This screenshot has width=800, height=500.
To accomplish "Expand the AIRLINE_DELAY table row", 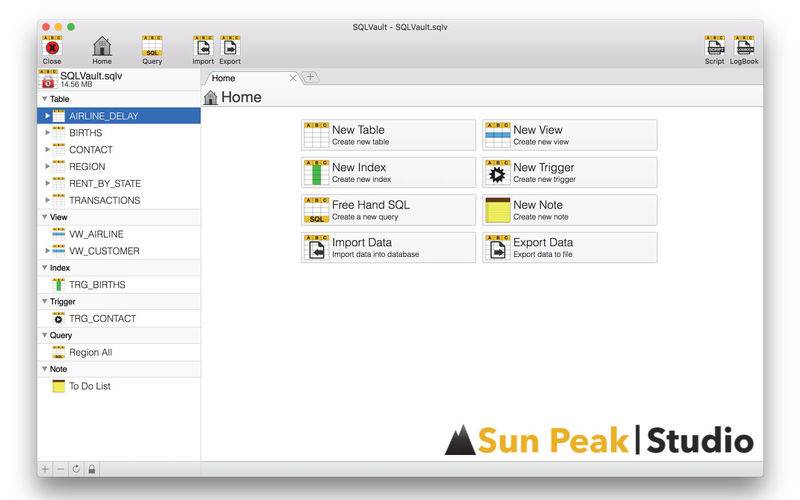I will [47, 116].
